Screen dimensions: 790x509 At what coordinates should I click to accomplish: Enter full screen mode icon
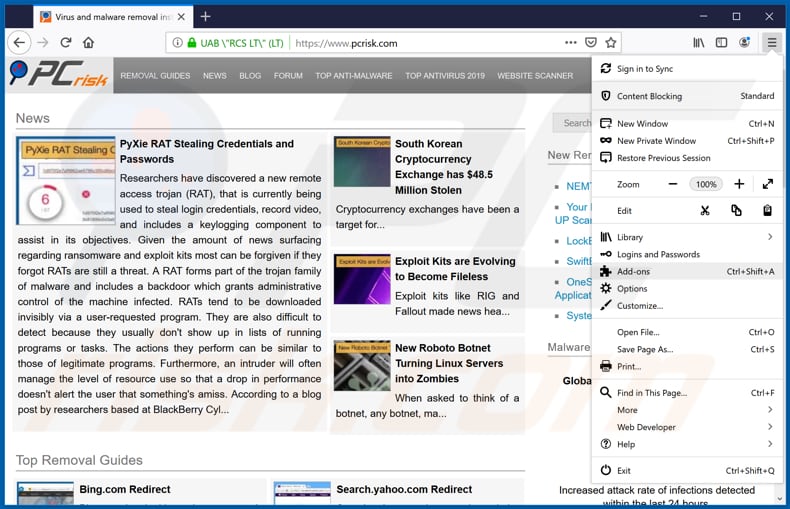768,184
